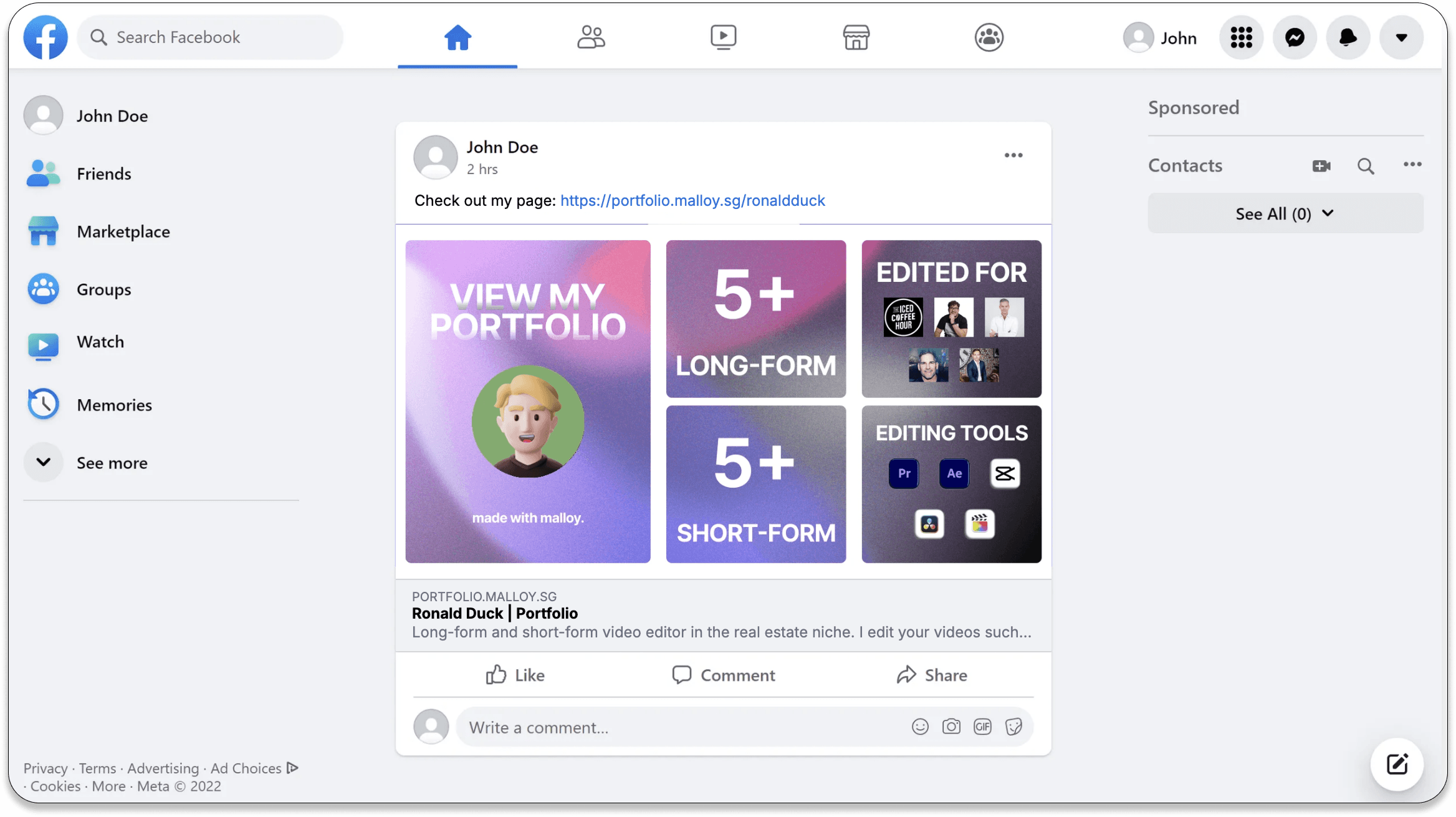Switch to the Watch tab in top navigation
This screenshot has width=1456, height=817.
tap(723, 37)
